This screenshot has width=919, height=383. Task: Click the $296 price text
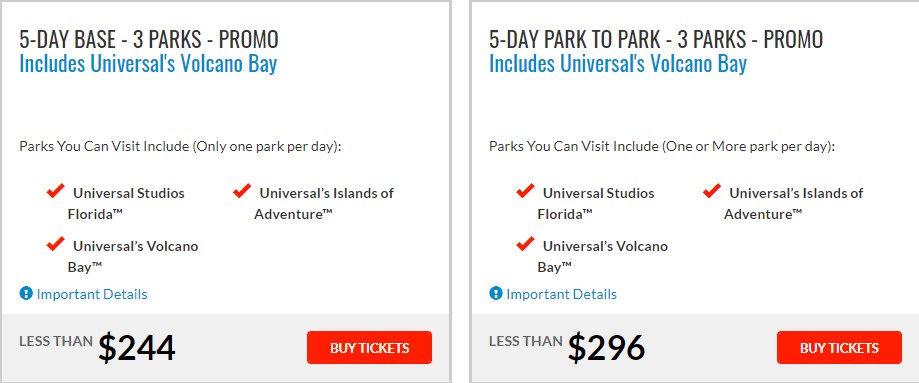click(607, 348)
